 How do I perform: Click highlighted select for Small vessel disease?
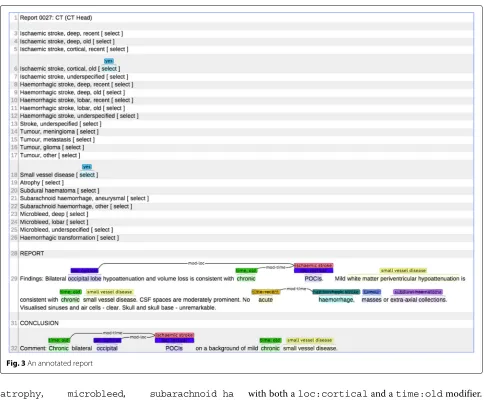coord(87,175)
